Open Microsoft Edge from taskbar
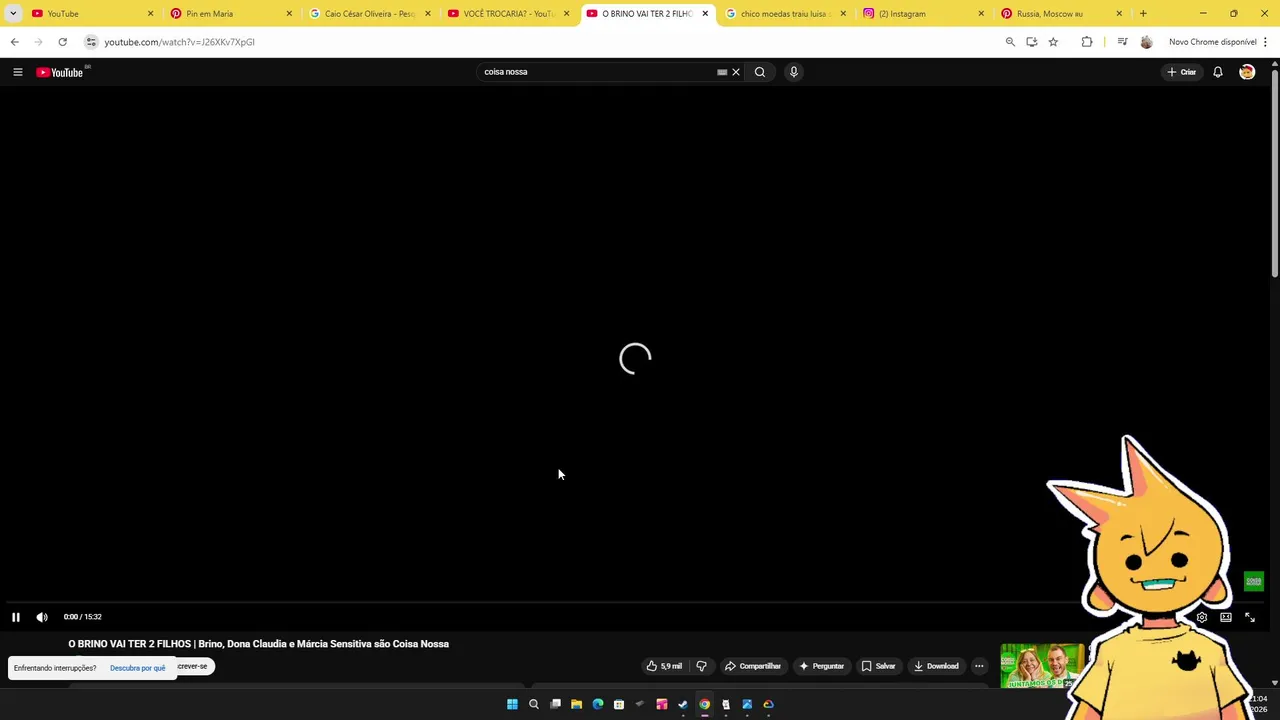This screenshot has width=1280, height=720. pos(598,704)
